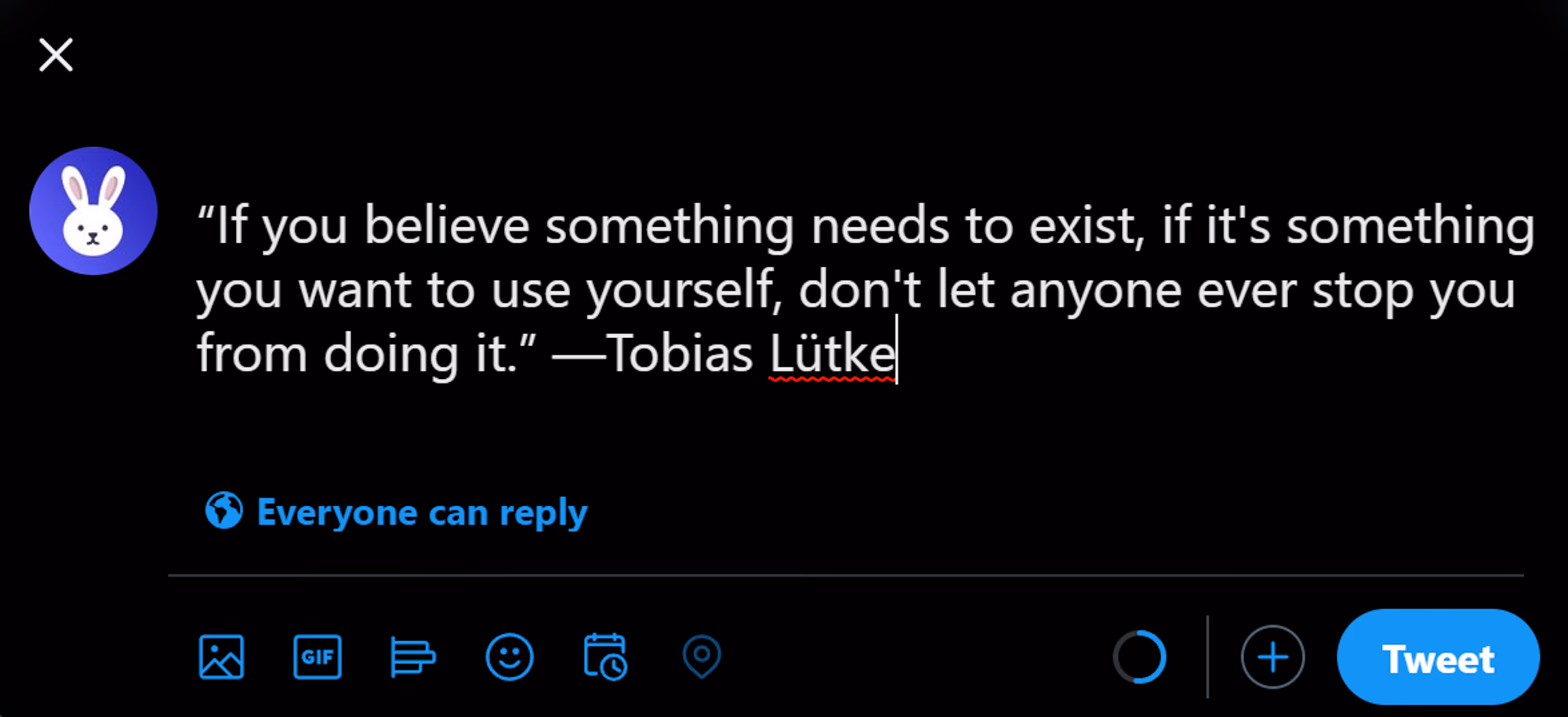
Task: Click the location pin icon
Action: pos(702,657)
